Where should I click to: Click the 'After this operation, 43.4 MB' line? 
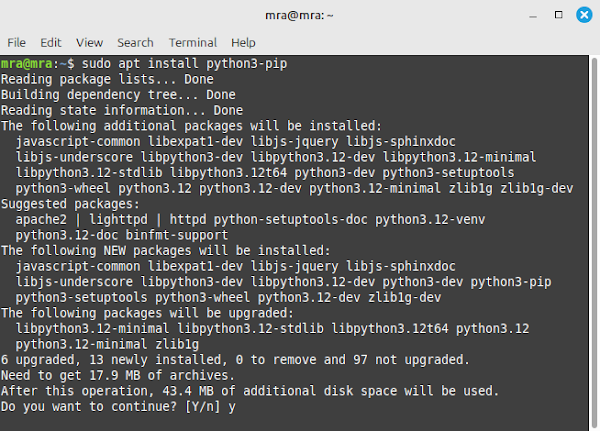click(x=250, y=391)
